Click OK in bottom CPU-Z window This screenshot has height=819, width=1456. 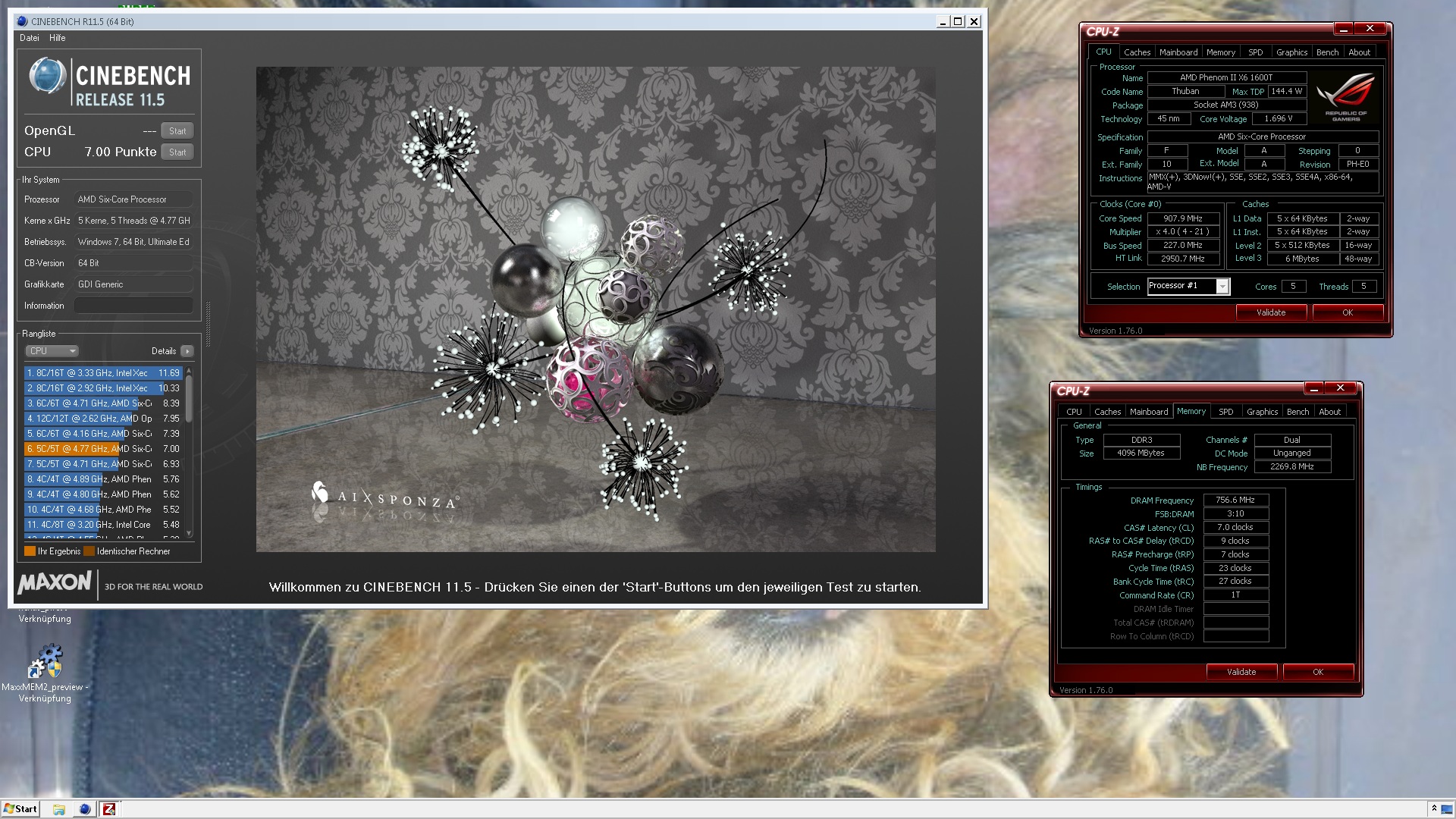click(1318, 672)
